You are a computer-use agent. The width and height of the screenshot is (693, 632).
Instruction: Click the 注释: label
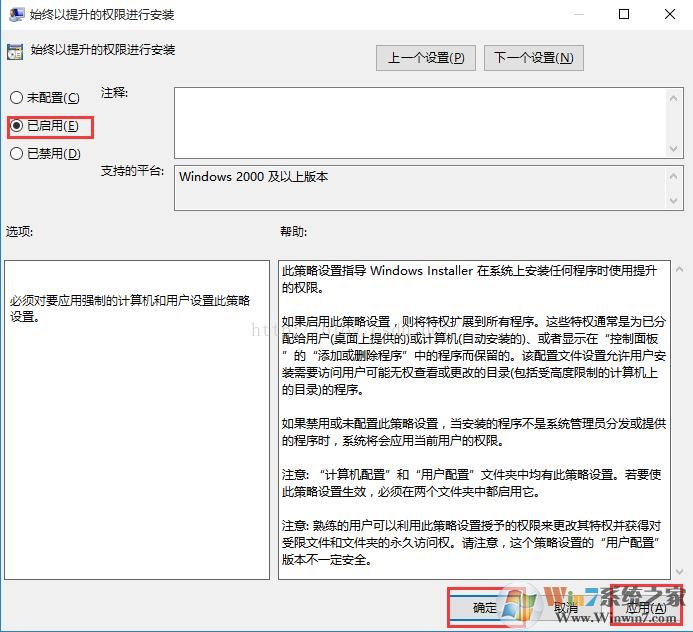click(x=114, y=93)
